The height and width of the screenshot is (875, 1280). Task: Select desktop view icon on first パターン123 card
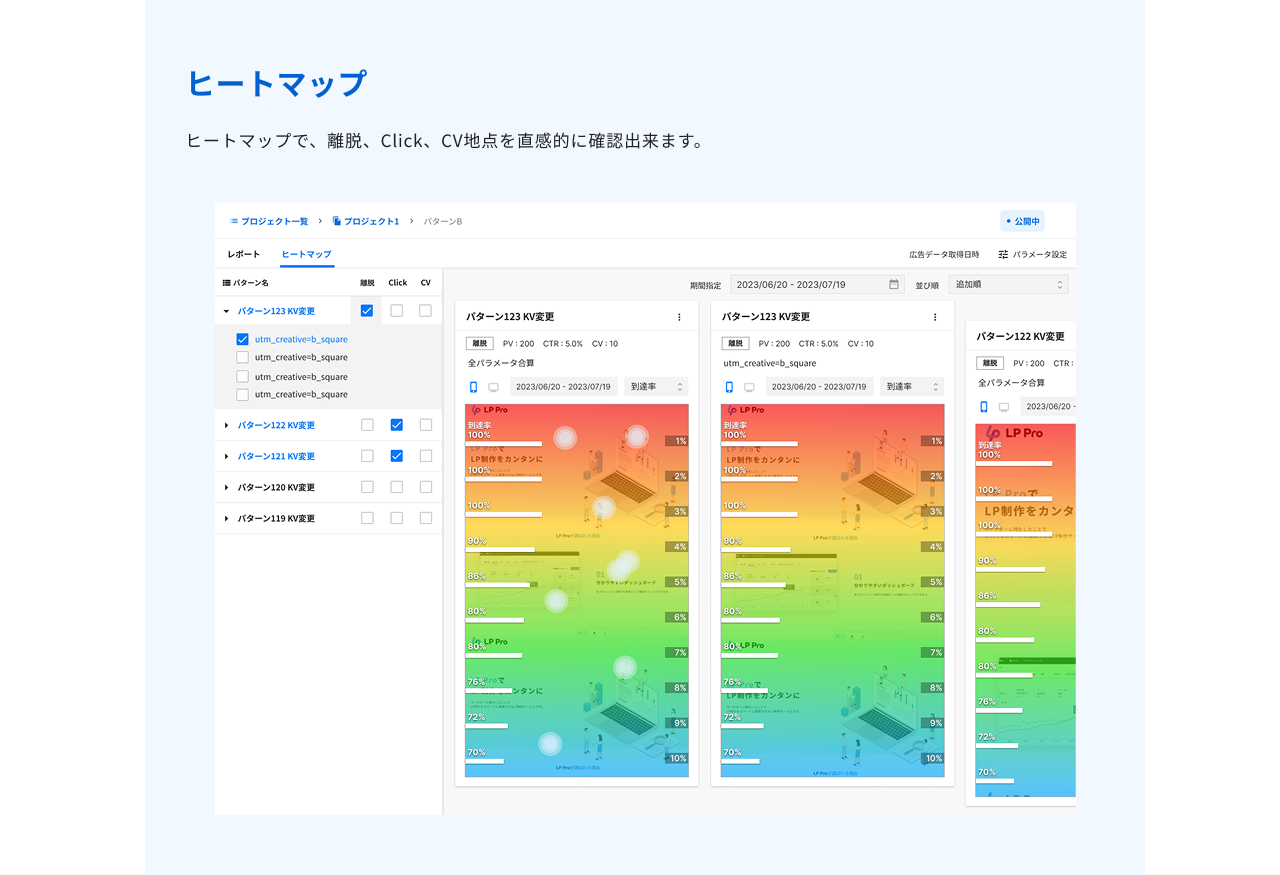coord(493,387)
